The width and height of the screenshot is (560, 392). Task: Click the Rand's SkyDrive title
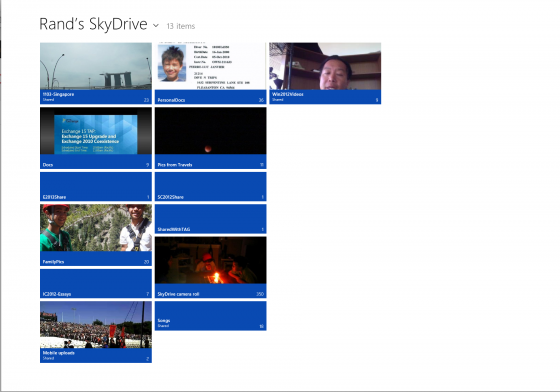coord(93,24)
